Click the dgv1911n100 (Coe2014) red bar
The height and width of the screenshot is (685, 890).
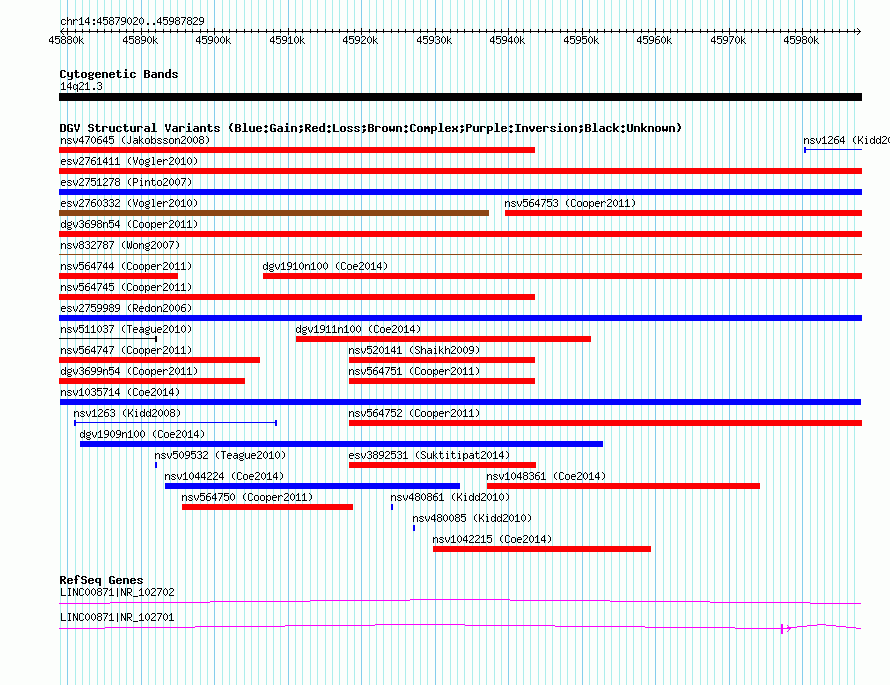[443, 339]
